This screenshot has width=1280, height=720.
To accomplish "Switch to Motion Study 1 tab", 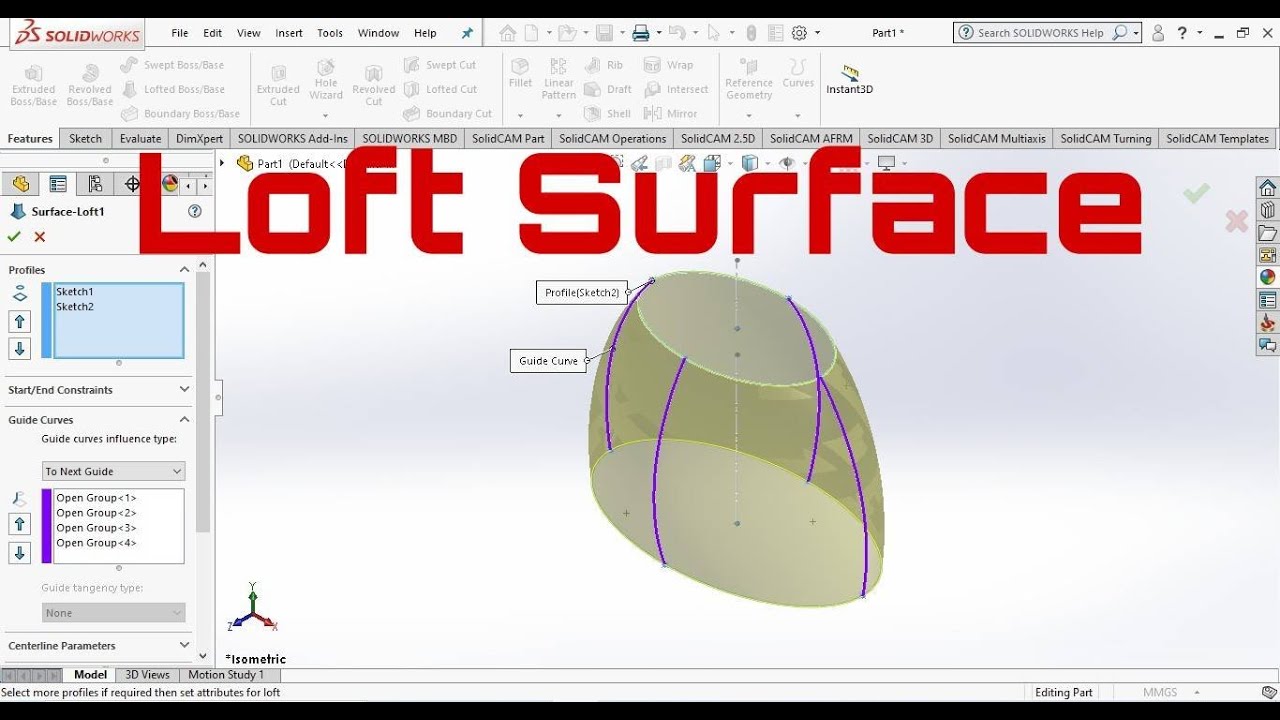I will coord(226,675).
